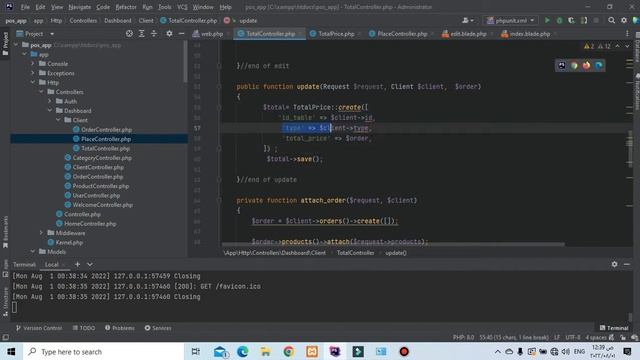Click Select Opened File target icon
Image resolution: width=640 pixels, height=360 pixels.
[129, 34]
